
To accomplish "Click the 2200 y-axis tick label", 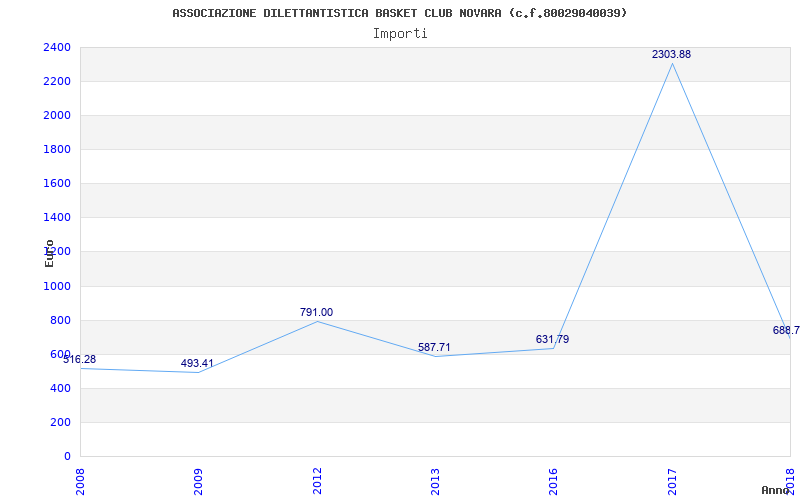I will [x=57, y=82].
